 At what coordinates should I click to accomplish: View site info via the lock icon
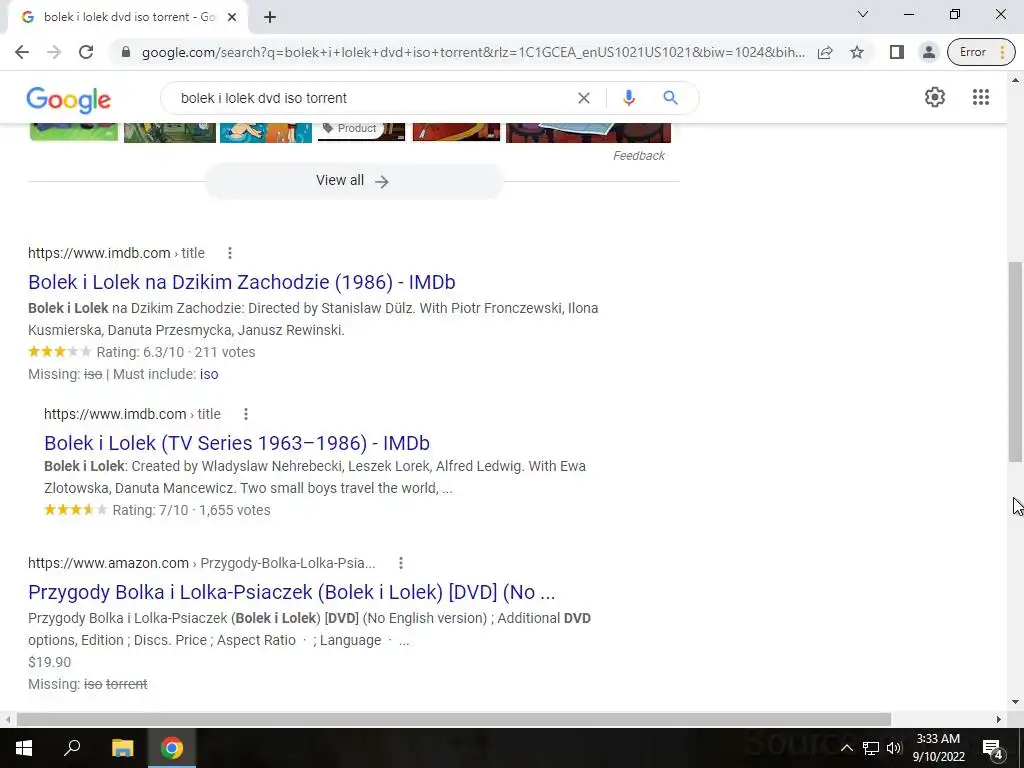(x=126, y=52)
